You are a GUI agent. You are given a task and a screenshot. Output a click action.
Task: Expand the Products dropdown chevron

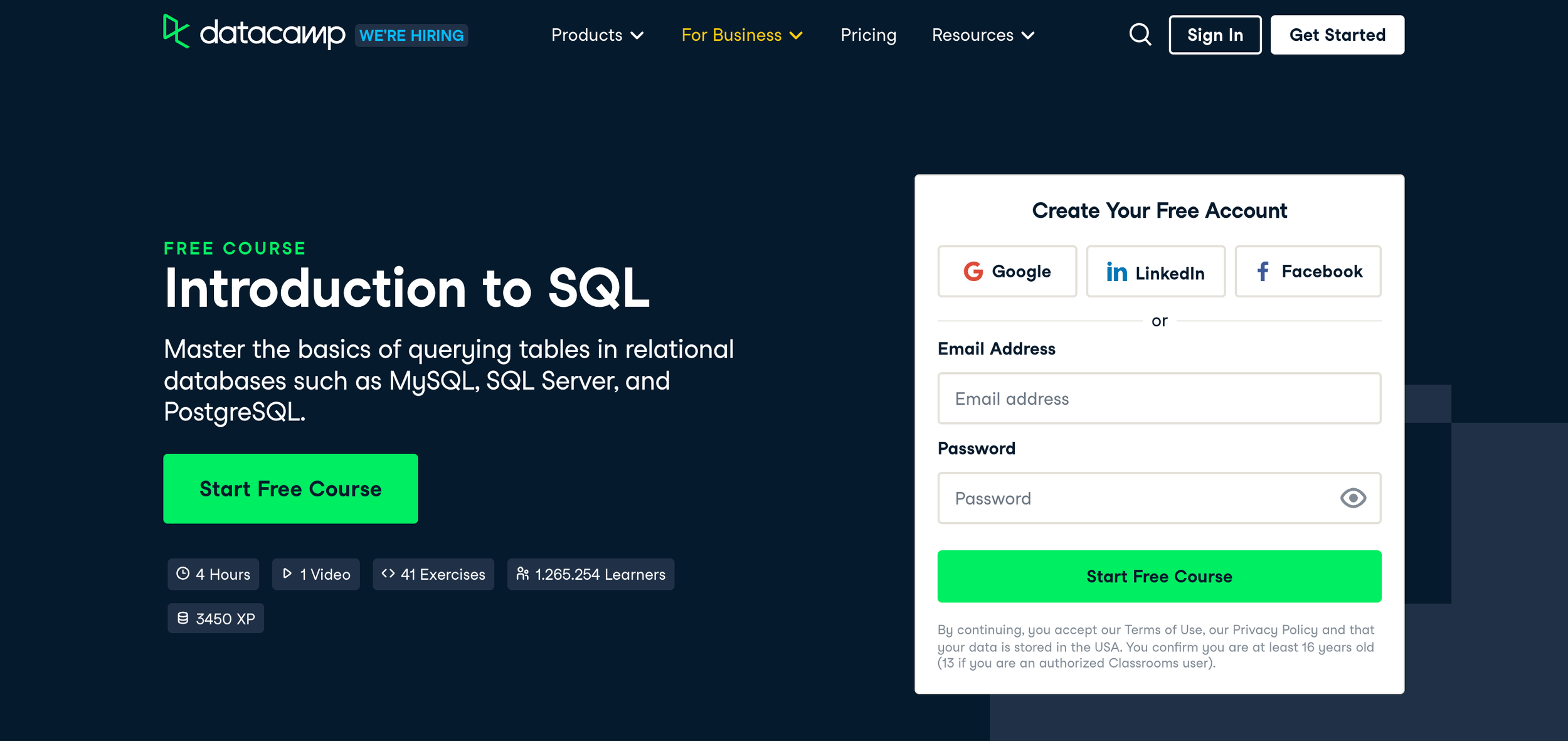637,36
